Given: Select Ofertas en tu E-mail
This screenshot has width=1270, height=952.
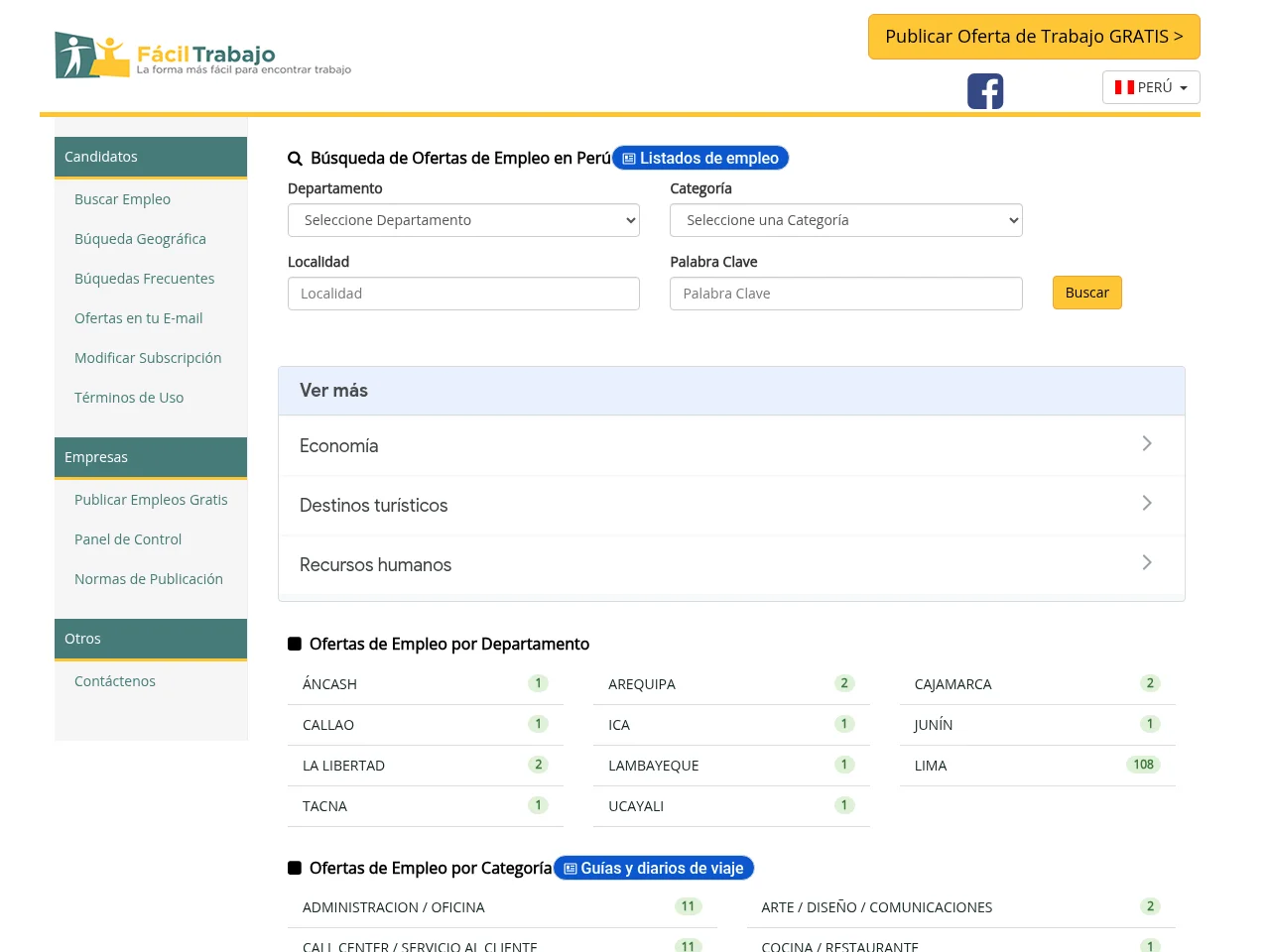Looking at the screenshot, I should pos(139,318).
